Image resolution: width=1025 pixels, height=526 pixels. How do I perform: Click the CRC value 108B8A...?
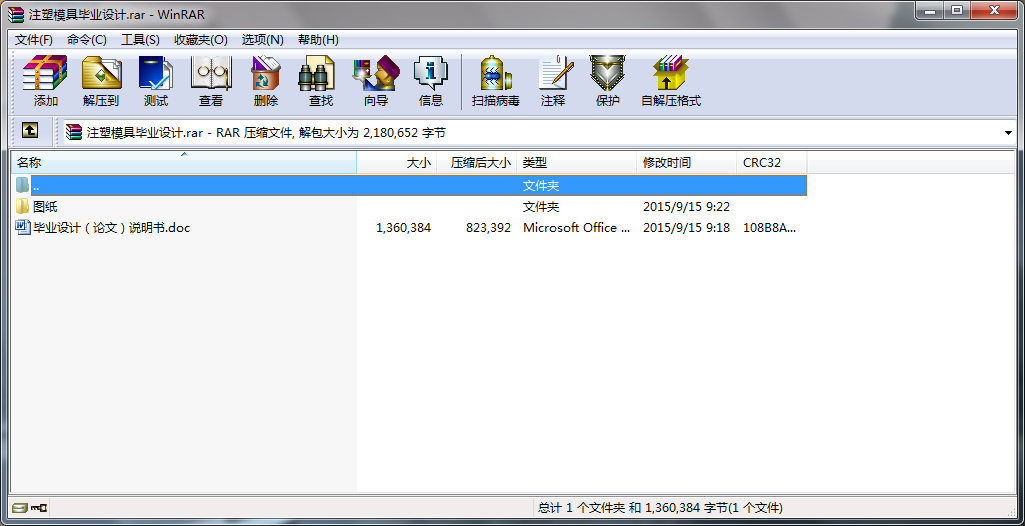pyautogui.click(x=769, y=228)
